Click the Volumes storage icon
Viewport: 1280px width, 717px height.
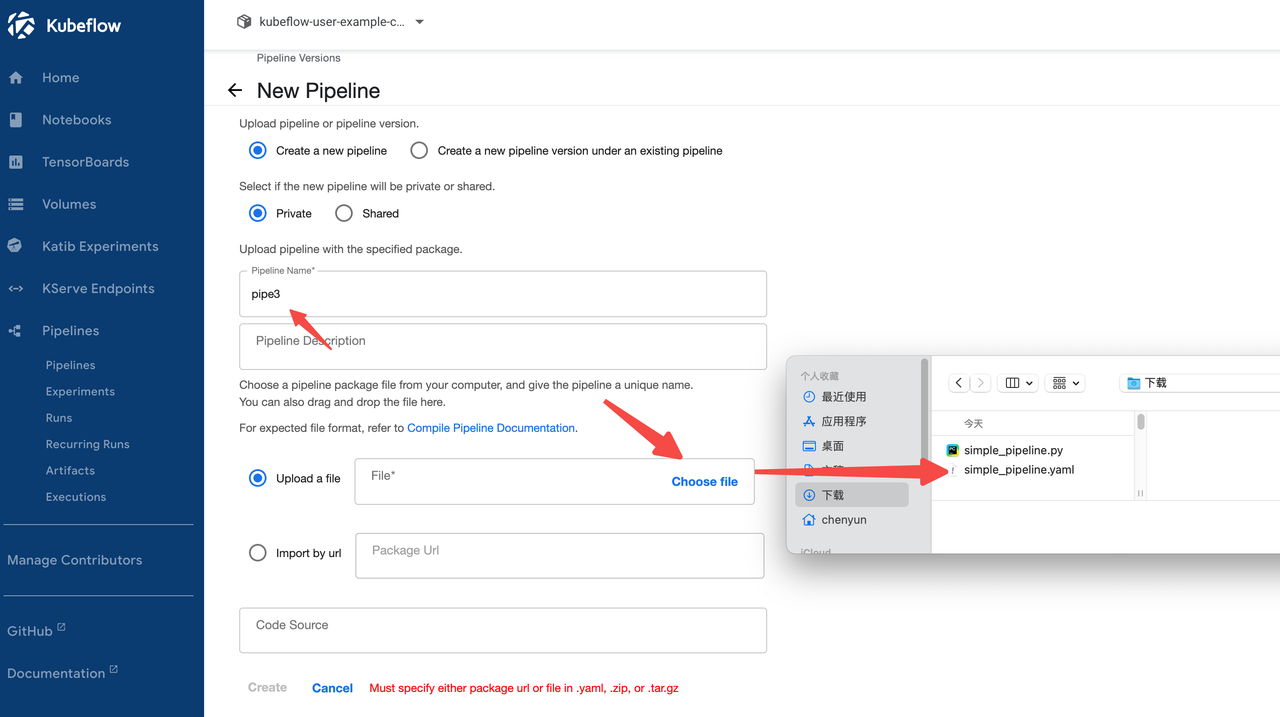(x=15, y=204)
